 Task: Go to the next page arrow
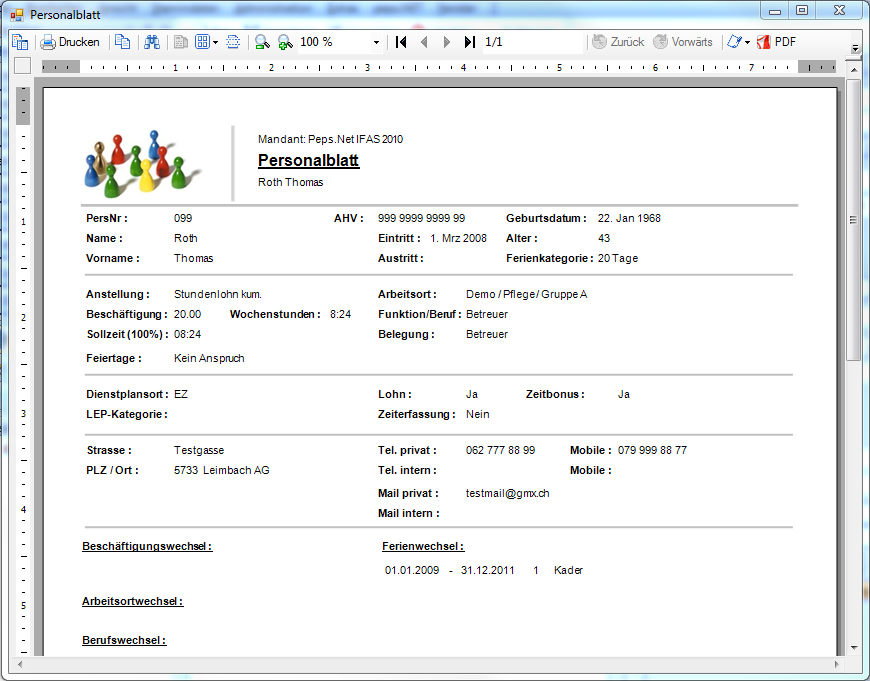point(447,42)
